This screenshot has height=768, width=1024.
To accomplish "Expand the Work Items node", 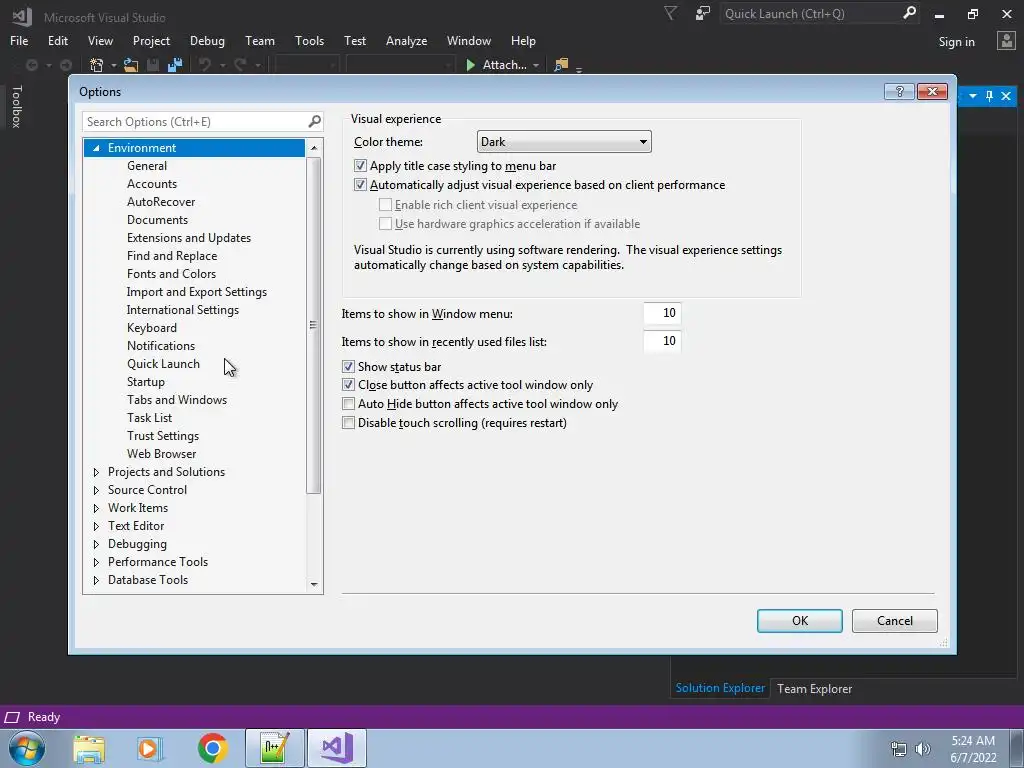I will point(96,508).
